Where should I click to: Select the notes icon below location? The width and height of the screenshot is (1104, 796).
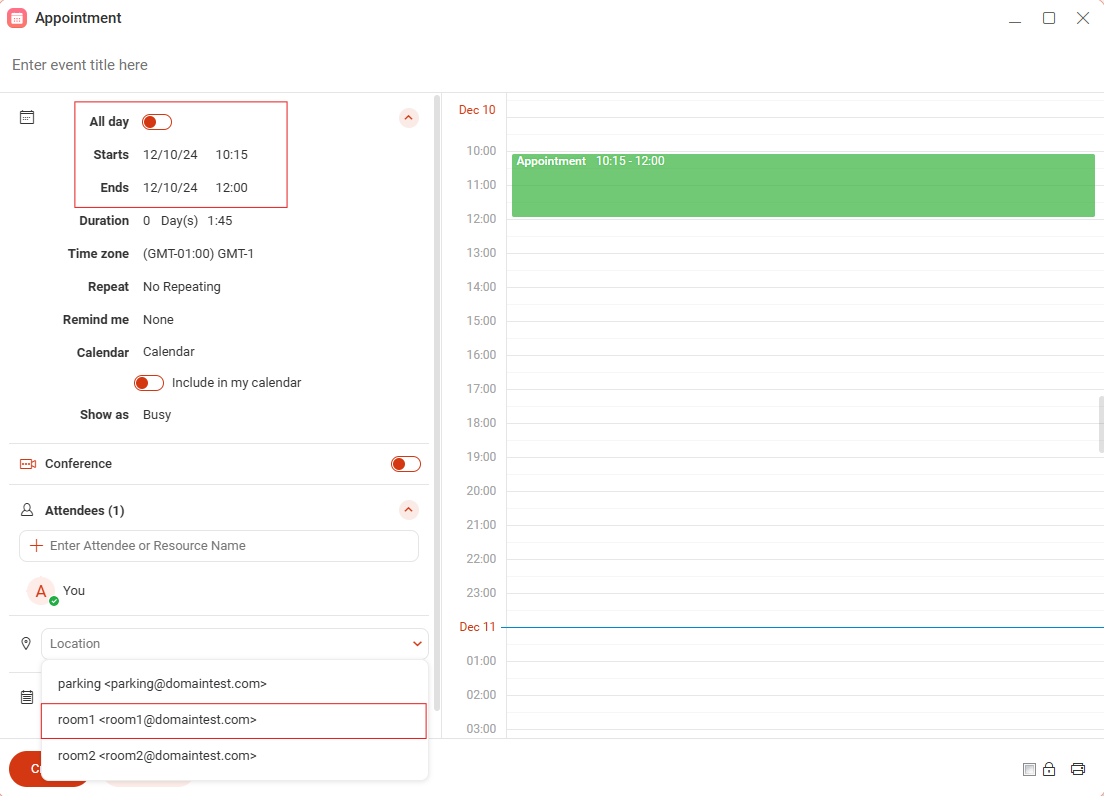(x=25, y=695)
